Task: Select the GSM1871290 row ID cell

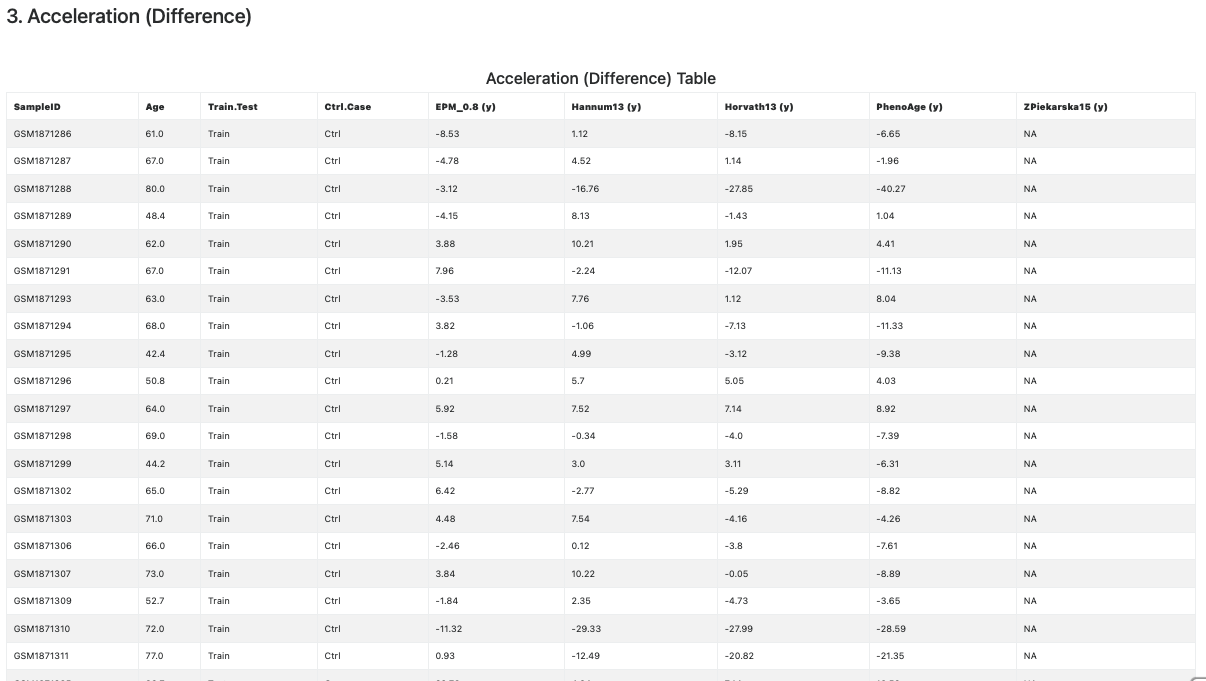Action: [x=42, y=244]
